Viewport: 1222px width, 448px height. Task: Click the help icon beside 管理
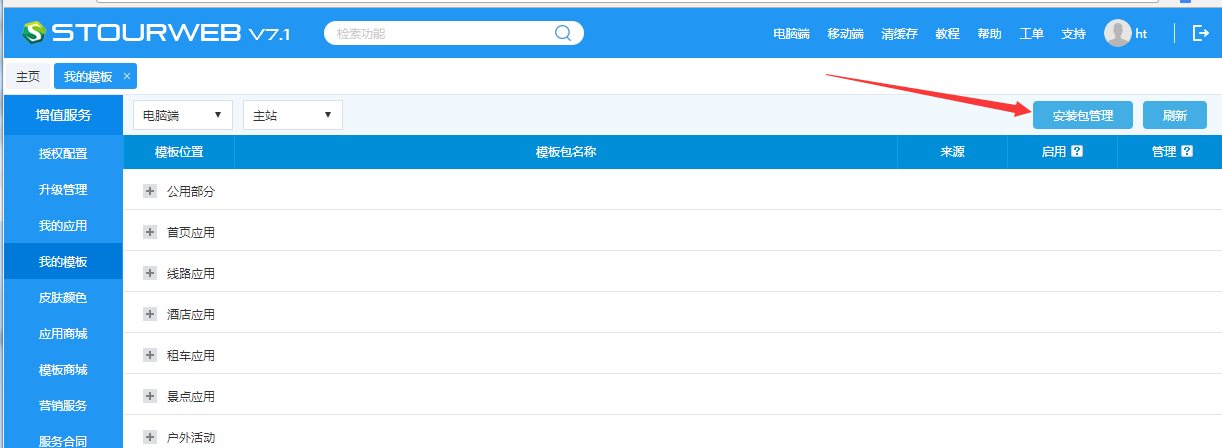(1187, 152)
